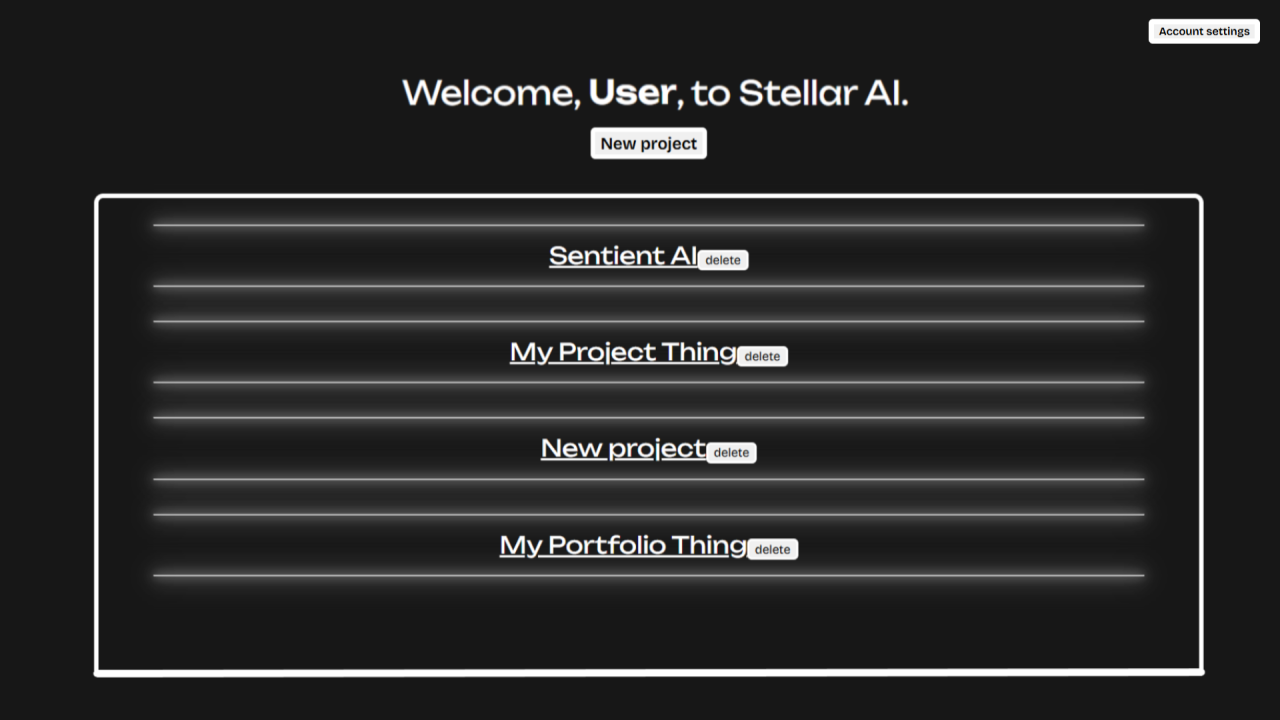Click the New project button below the welcome heading
This screenshot has height=720, width=1280.
click(648, 143)
